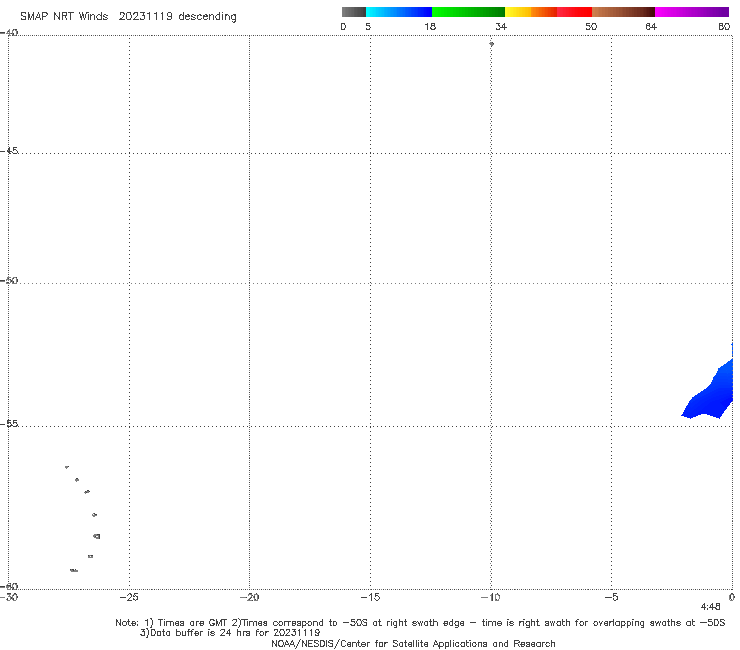
Task: Click the '-45' latitude axis label
Action: coord(9,151)
